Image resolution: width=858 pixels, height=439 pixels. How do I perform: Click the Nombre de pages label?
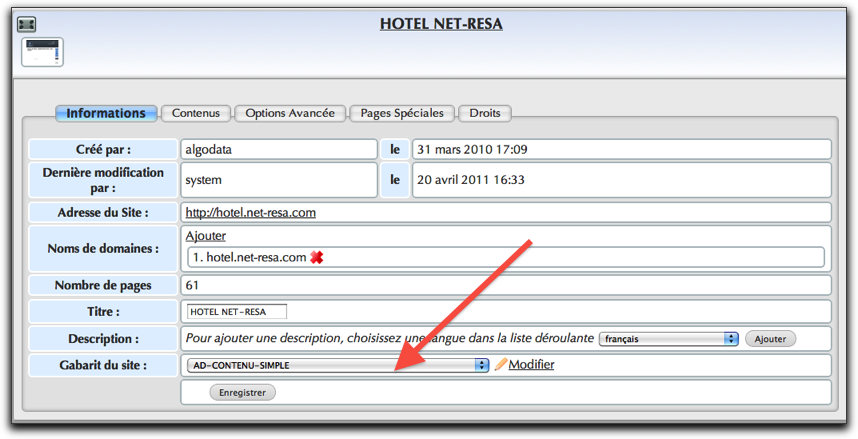coord(103,285)
